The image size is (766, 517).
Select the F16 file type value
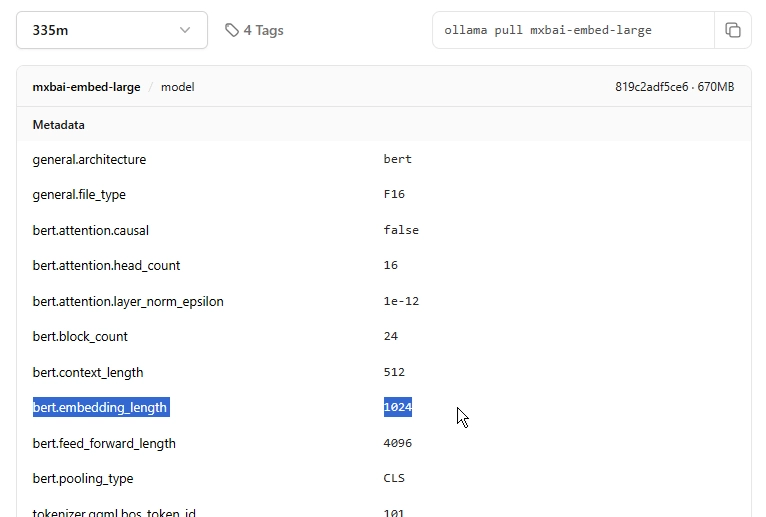pyautogui.click(x=394, y=194)
